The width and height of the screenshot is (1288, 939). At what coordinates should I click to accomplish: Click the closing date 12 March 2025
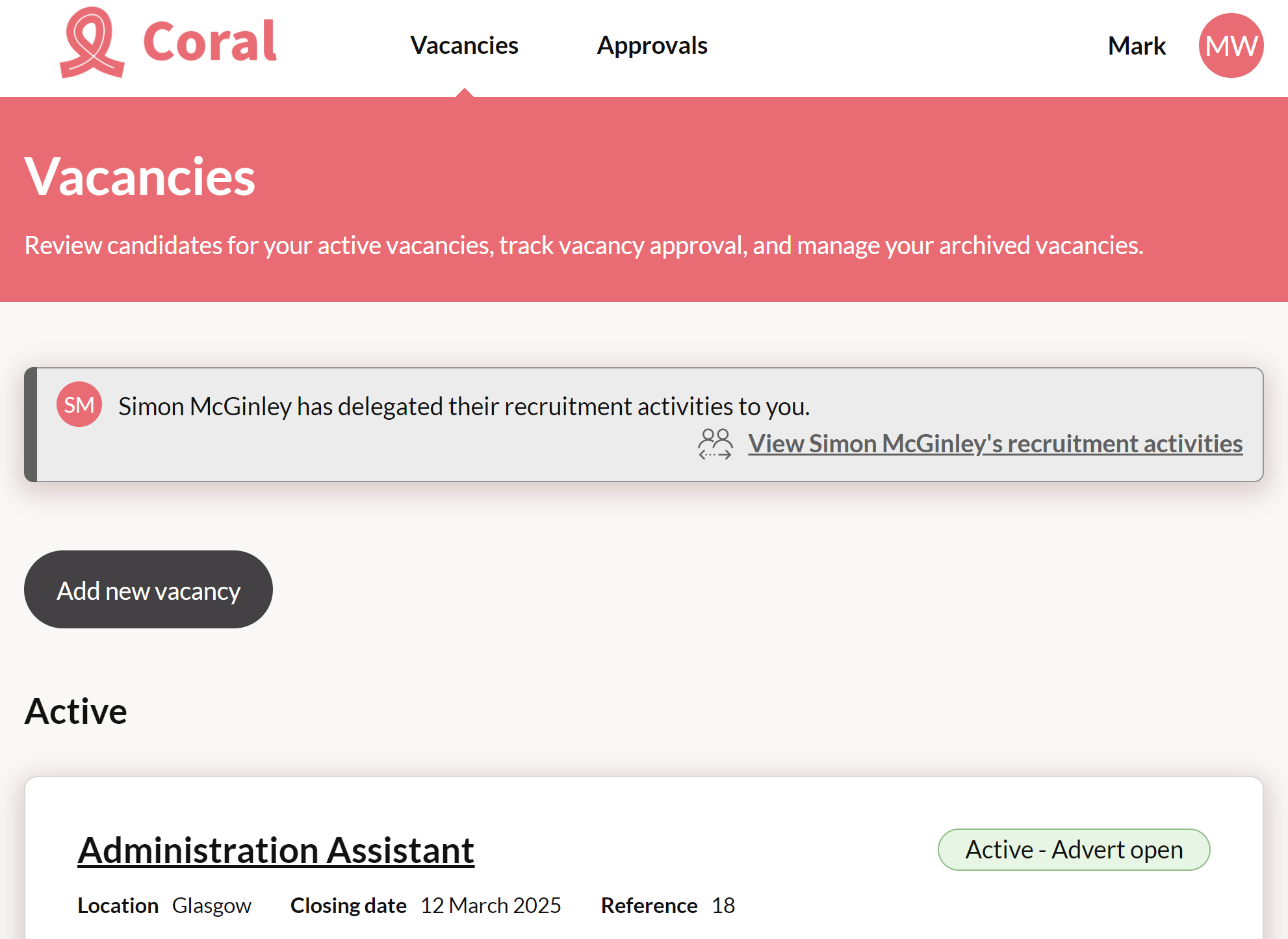pyautogui.click(x=491, y=906)
